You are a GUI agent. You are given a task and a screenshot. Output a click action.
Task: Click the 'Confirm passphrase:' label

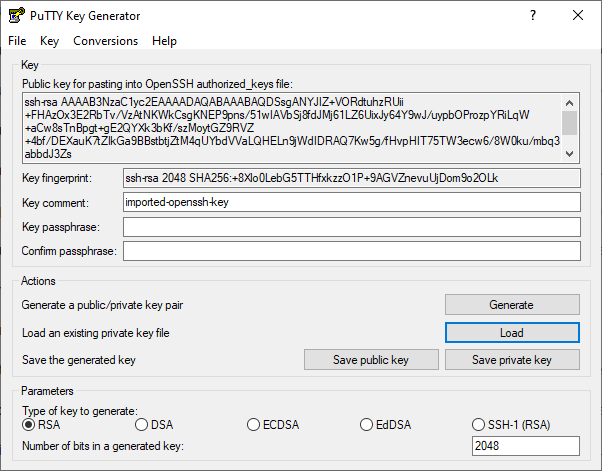coord(69,251)
